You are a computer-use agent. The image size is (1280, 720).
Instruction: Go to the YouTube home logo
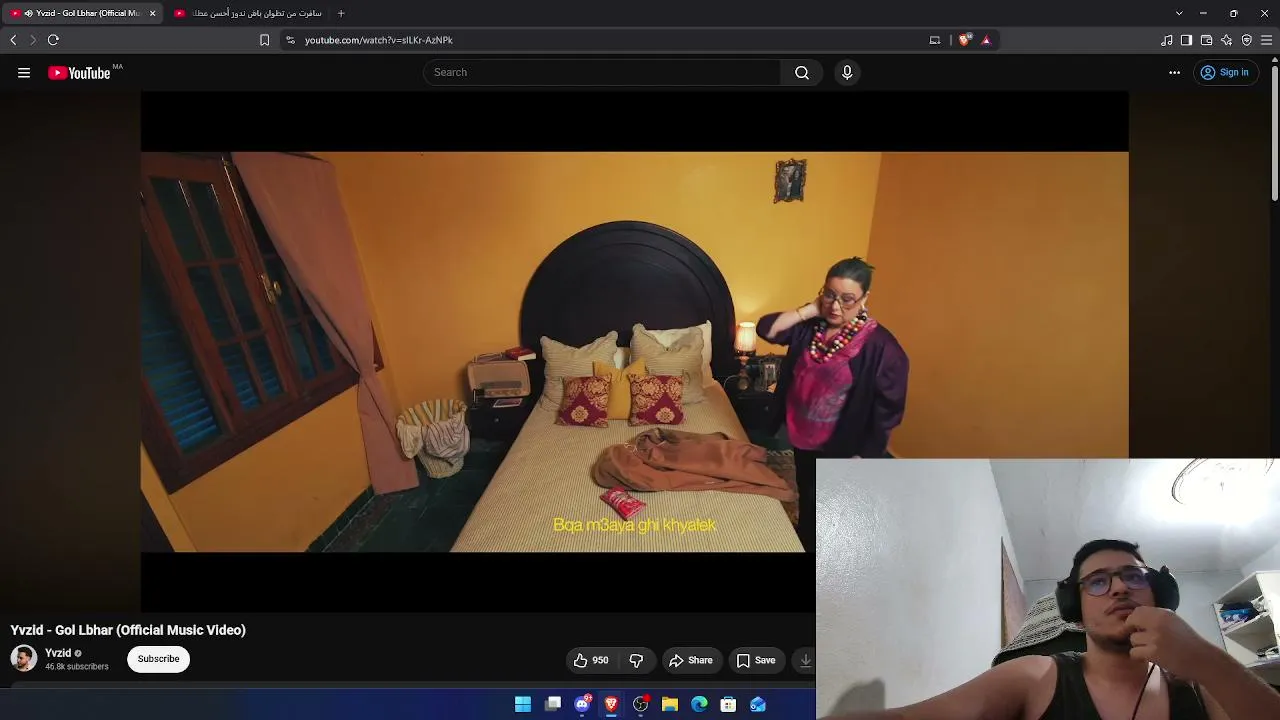tap(79, 72)
